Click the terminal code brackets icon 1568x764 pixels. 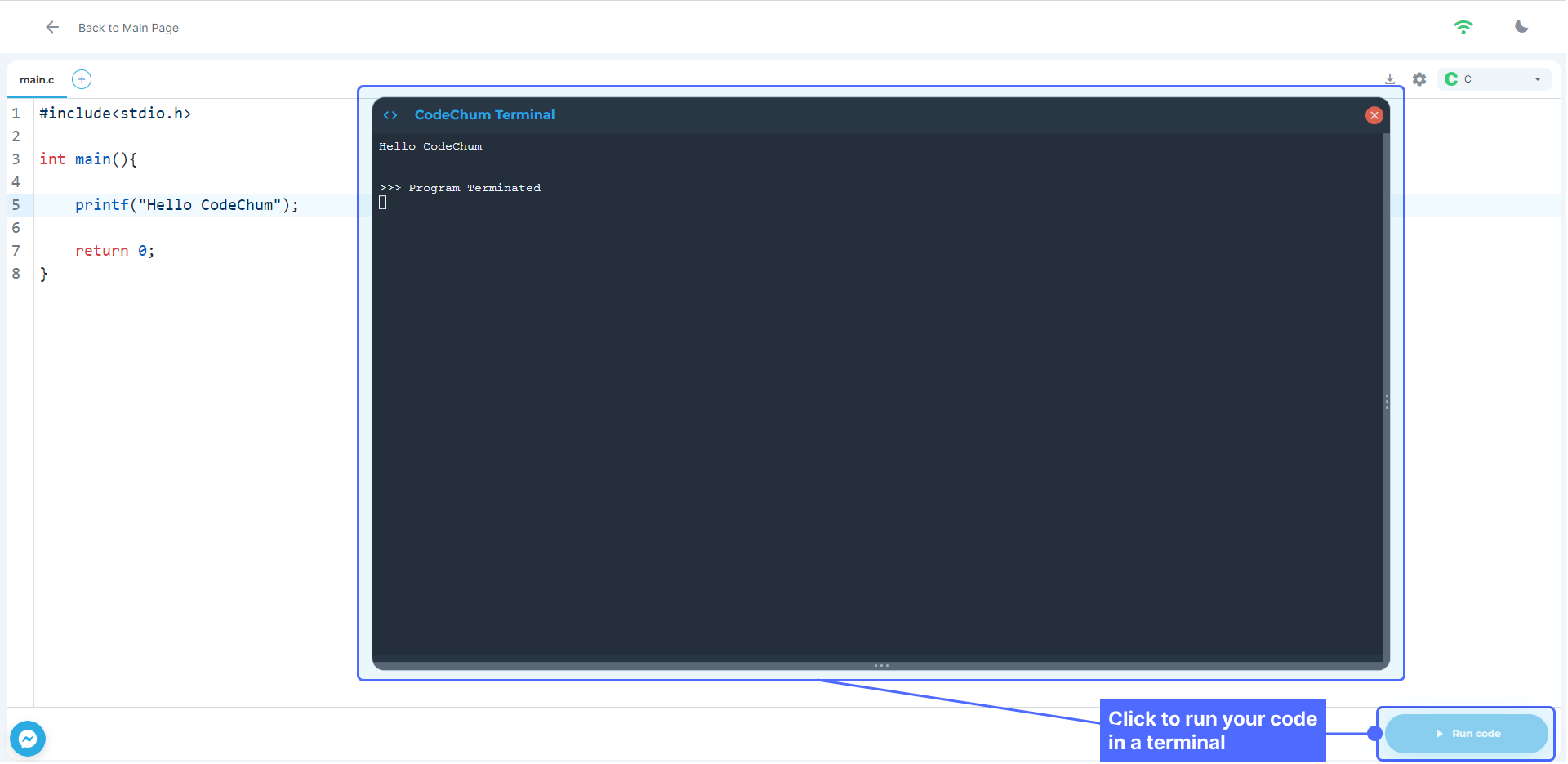390,115
